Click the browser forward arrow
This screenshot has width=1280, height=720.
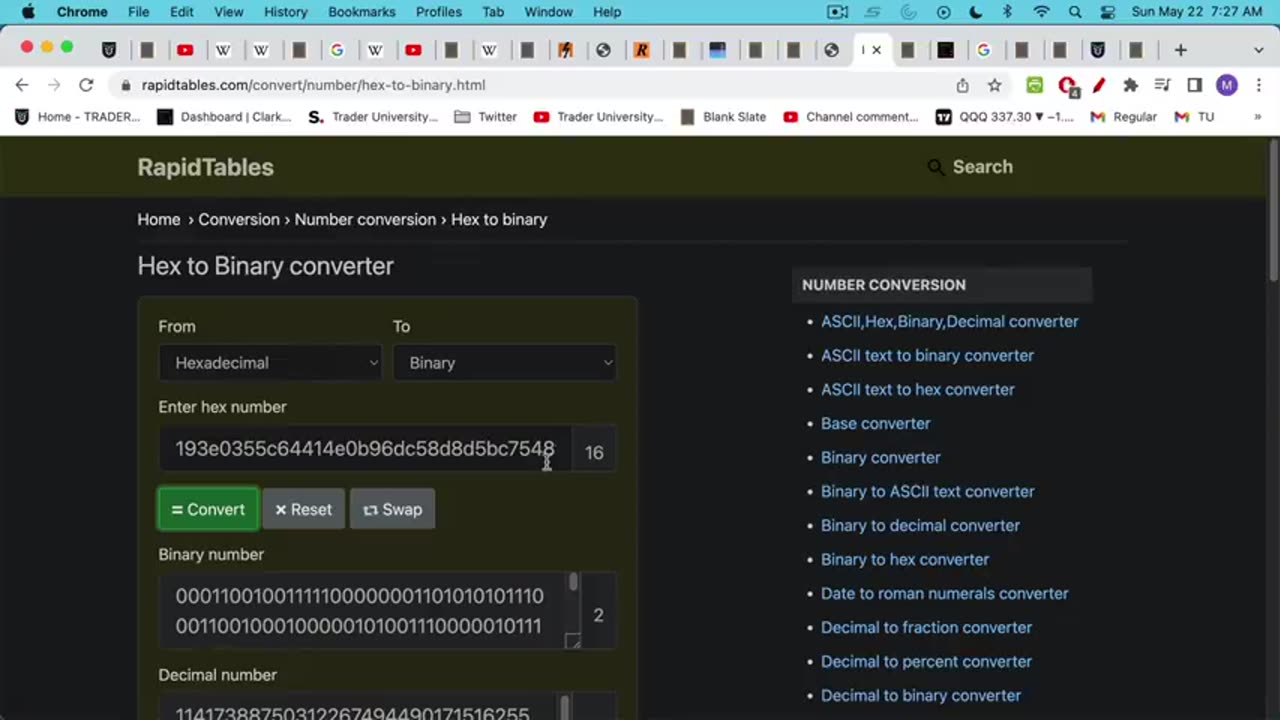54,85
